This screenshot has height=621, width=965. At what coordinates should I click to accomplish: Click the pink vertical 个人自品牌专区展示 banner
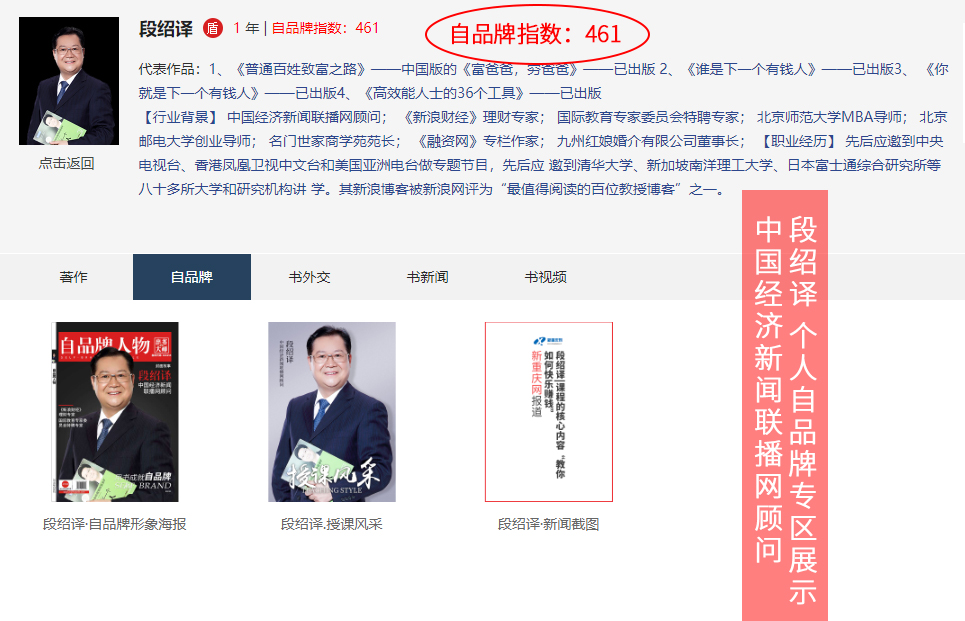[785, 406]
